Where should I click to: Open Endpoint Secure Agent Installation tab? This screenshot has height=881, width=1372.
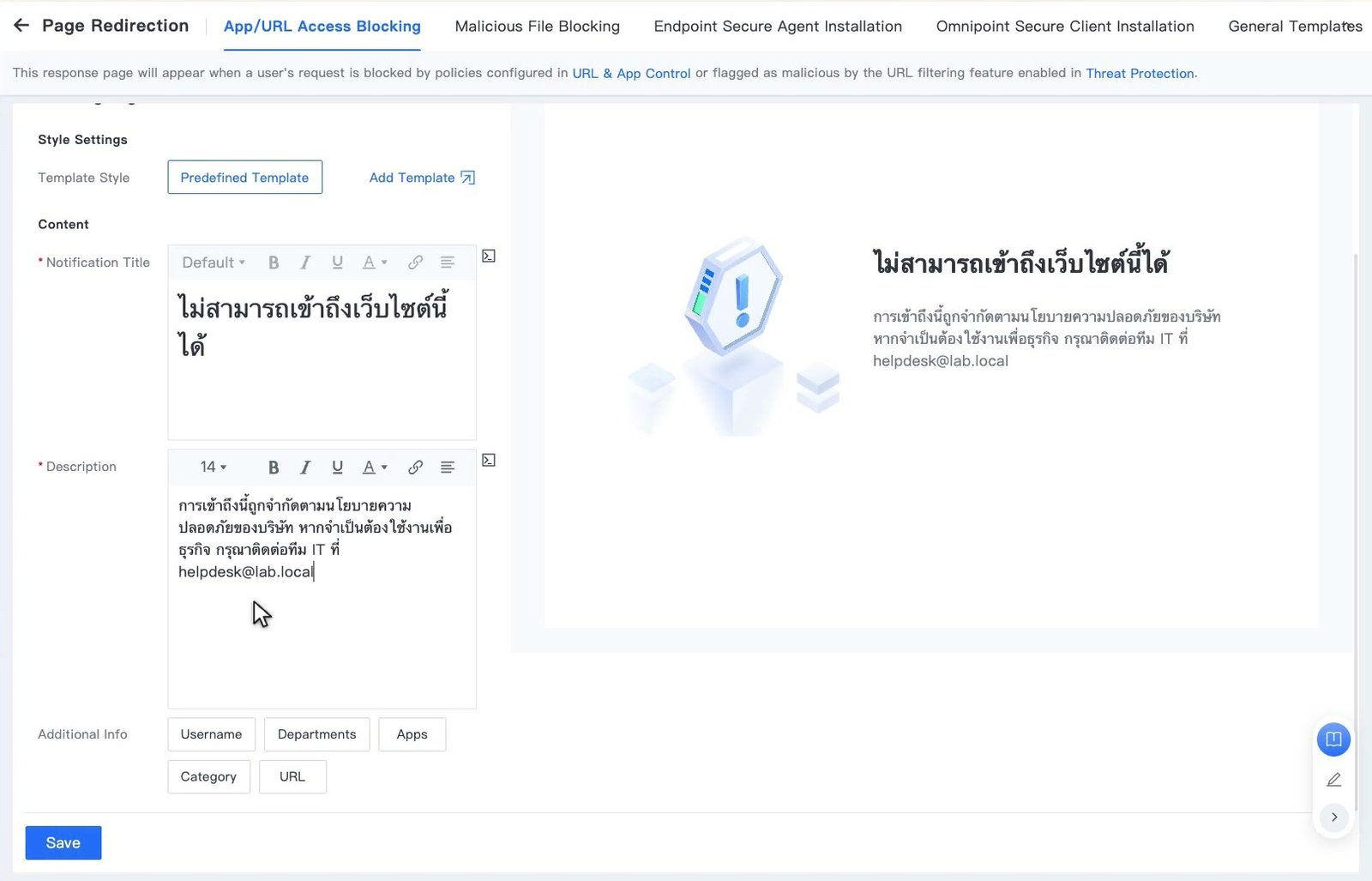pos(778,27)
